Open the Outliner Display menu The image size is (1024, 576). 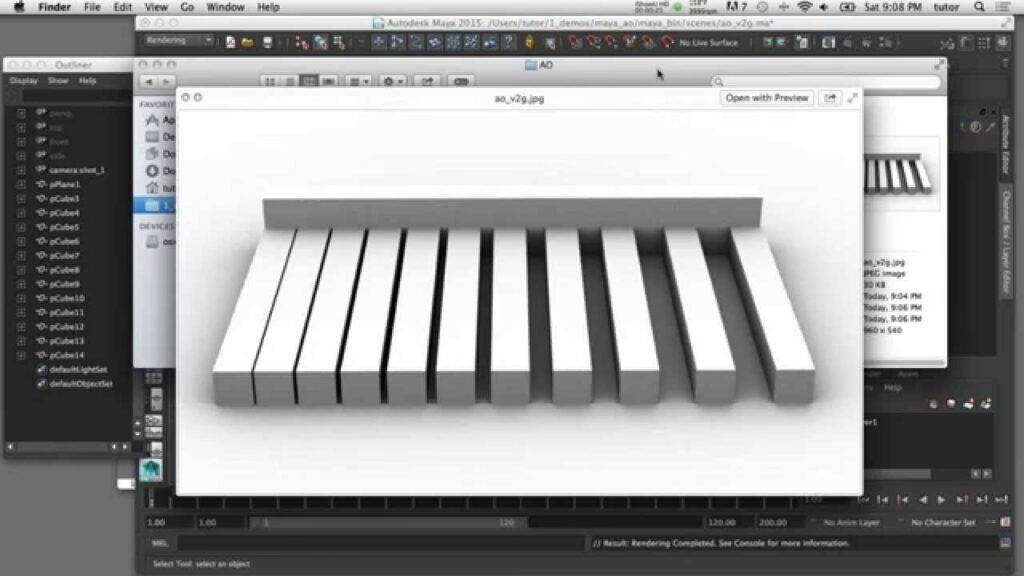(24, 81)
